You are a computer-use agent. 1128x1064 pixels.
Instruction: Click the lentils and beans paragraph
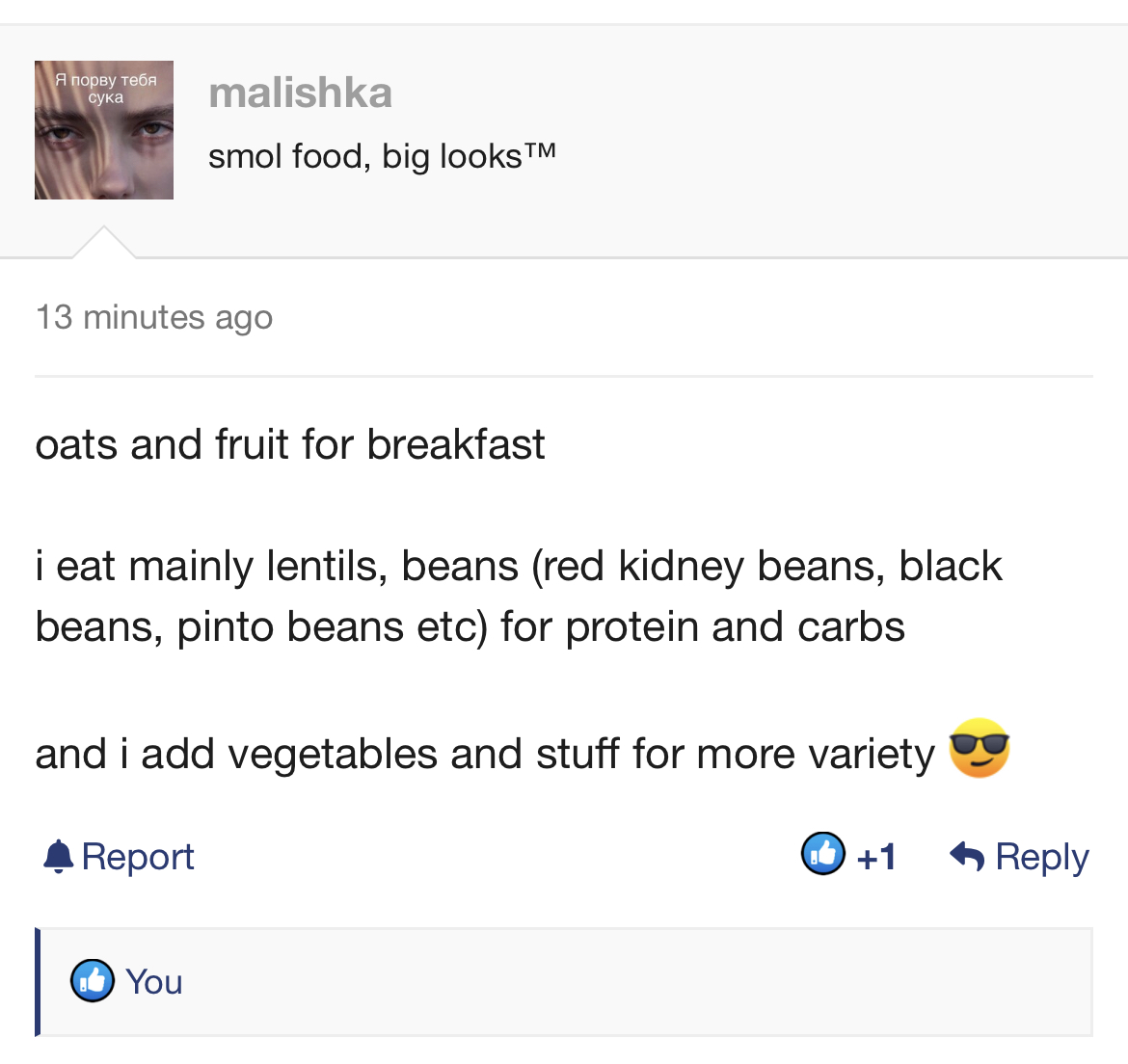click(x=518, y=596)
